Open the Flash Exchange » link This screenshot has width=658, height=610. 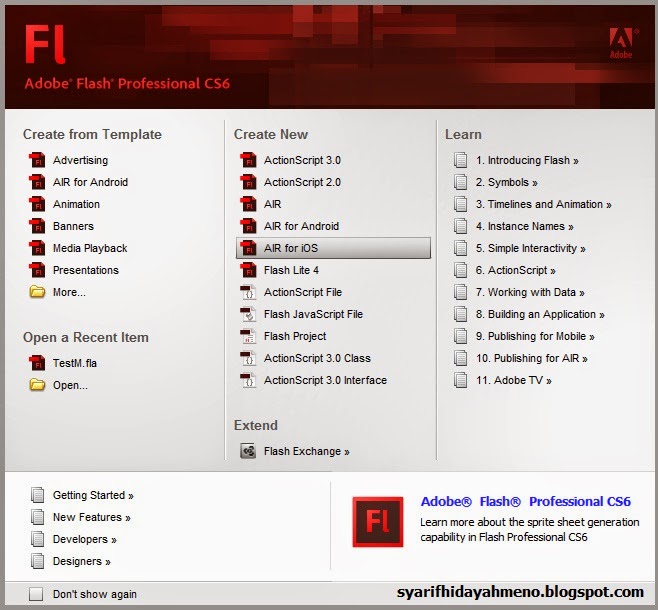point(306,451)
